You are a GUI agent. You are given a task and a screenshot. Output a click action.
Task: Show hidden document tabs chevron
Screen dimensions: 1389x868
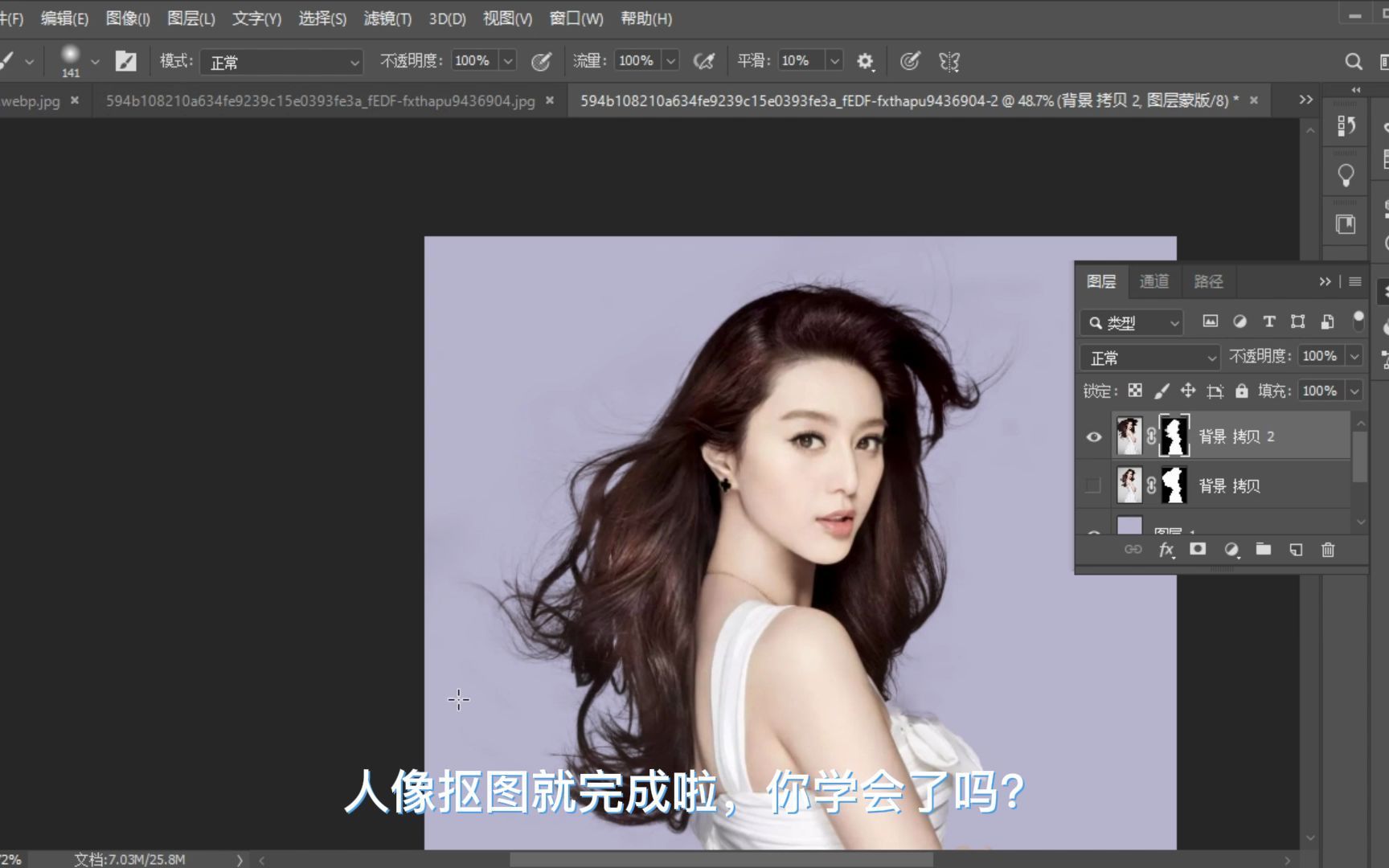(x=1306, y=100)
